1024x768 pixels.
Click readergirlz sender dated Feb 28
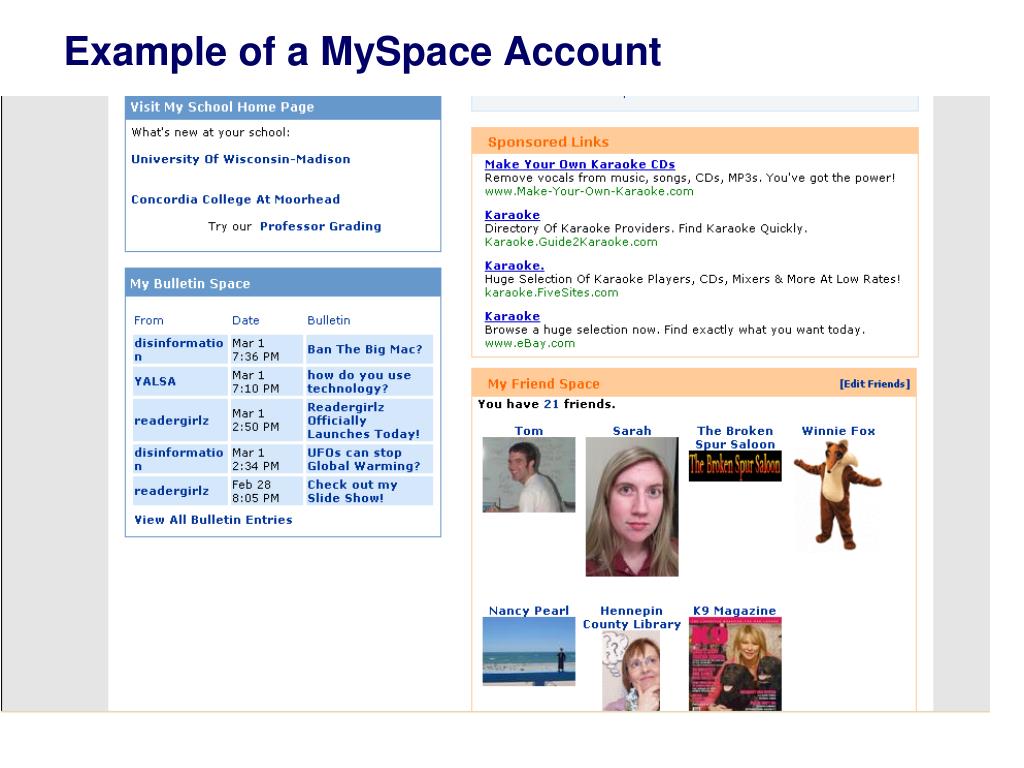171,491
